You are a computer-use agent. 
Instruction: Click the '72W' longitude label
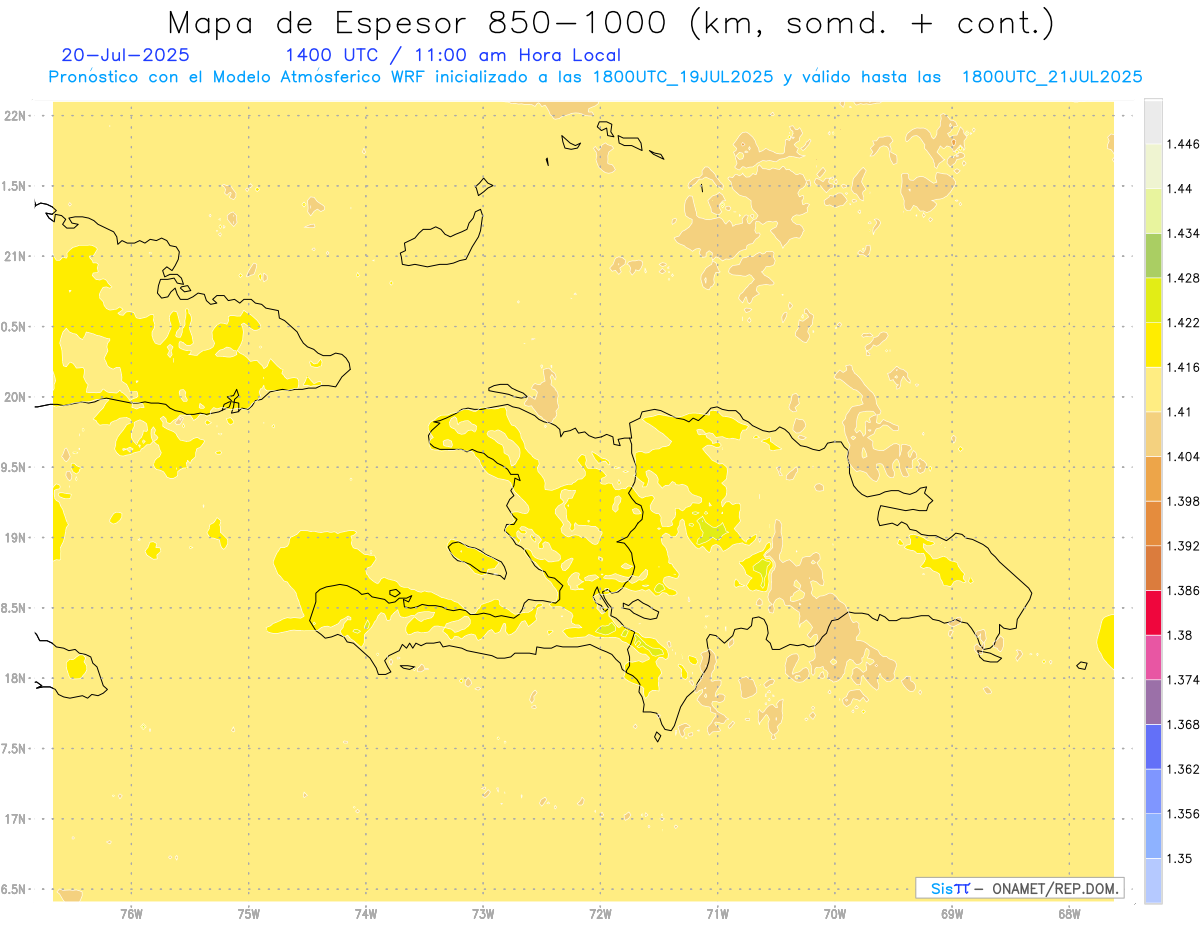point(600,913)
